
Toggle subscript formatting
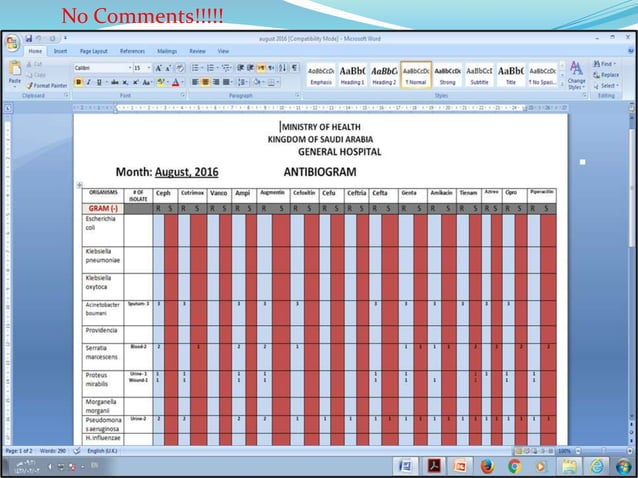coord(125,82)
